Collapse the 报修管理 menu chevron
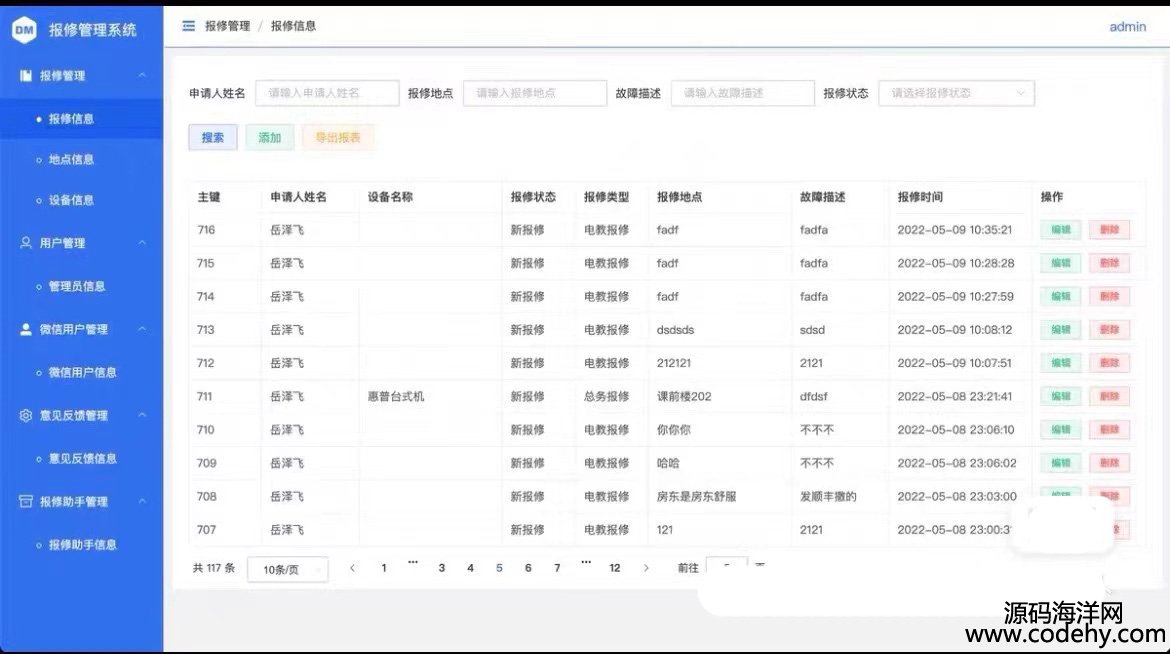The width and height of the screenshot is (1170, 654). [142, 75]
